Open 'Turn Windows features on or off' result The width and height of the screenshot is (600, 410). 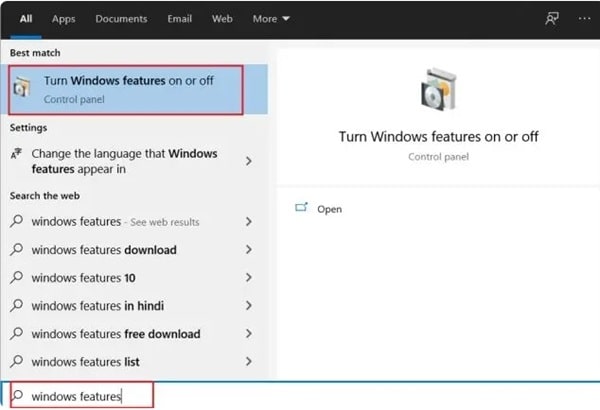pyautogui.click(x=128, y=88)
